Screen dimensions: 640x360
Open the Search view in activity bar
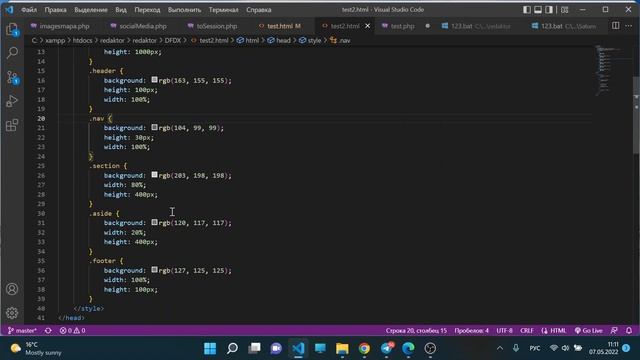(12, 53)
